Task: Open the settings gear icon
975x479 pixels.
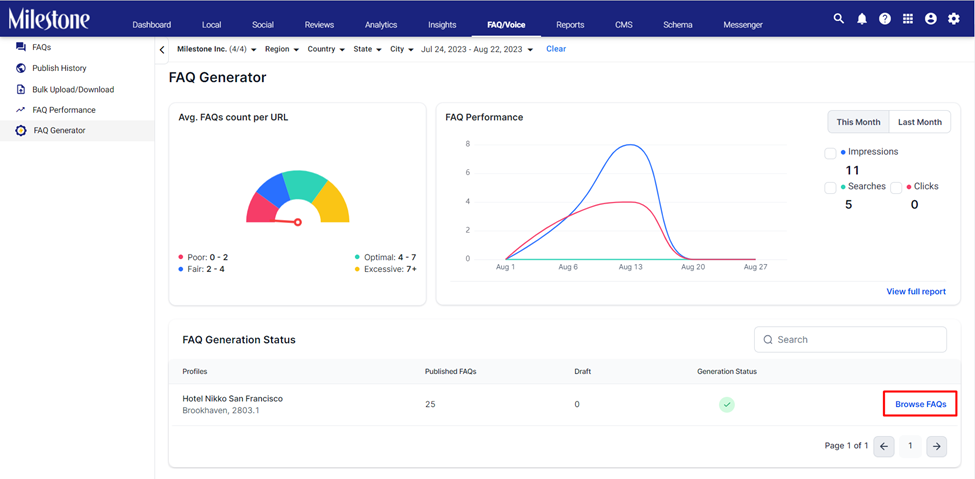Action: (x=954, y=19)
